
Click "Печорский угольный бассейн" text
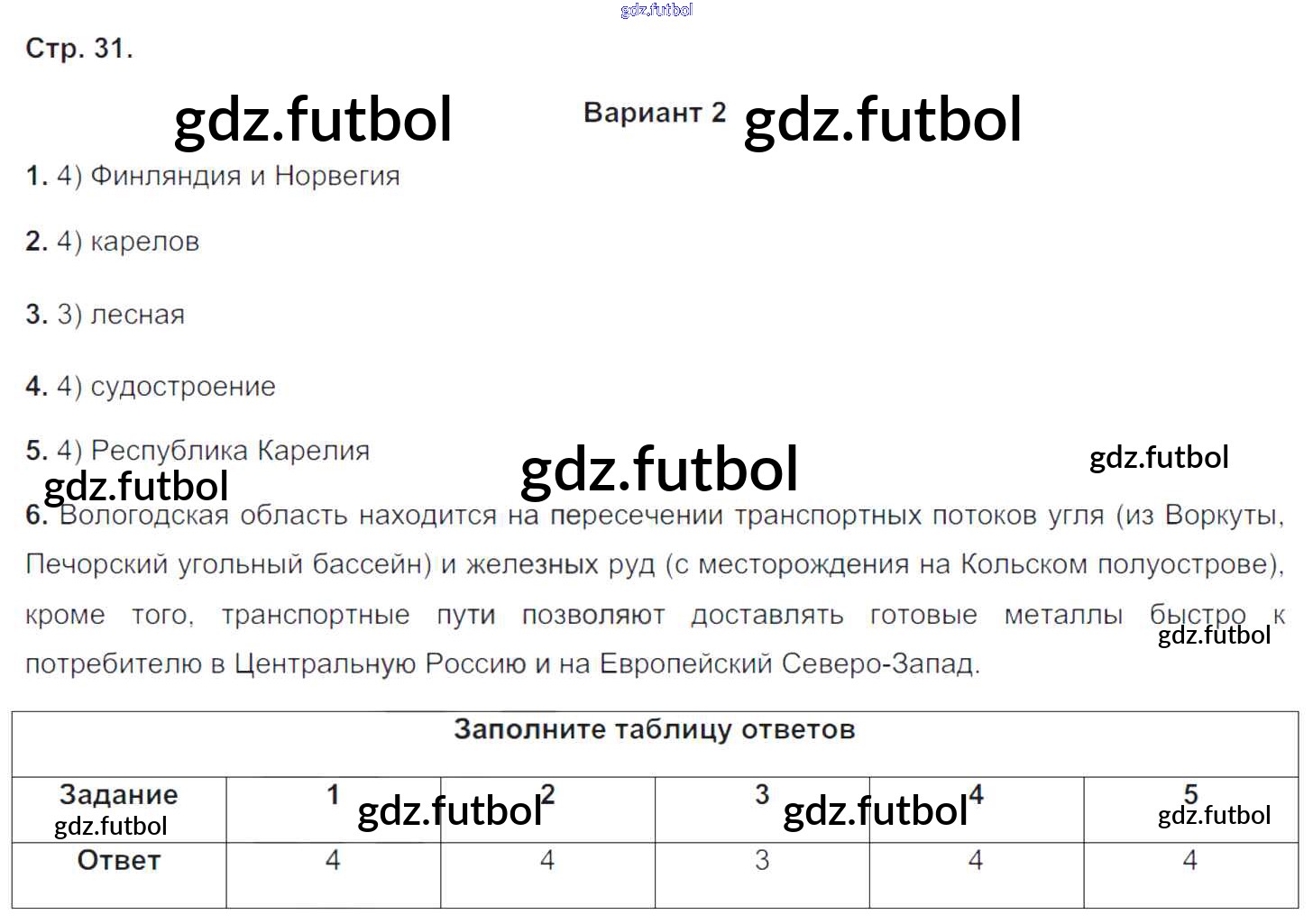[x=229, y=564]
